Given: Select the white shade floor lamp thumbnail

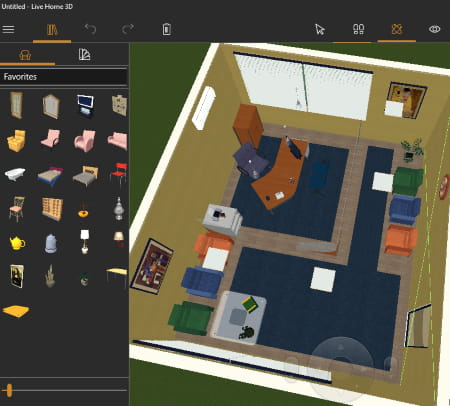Looking at the screenshot, I should click(x=85, y=241).
